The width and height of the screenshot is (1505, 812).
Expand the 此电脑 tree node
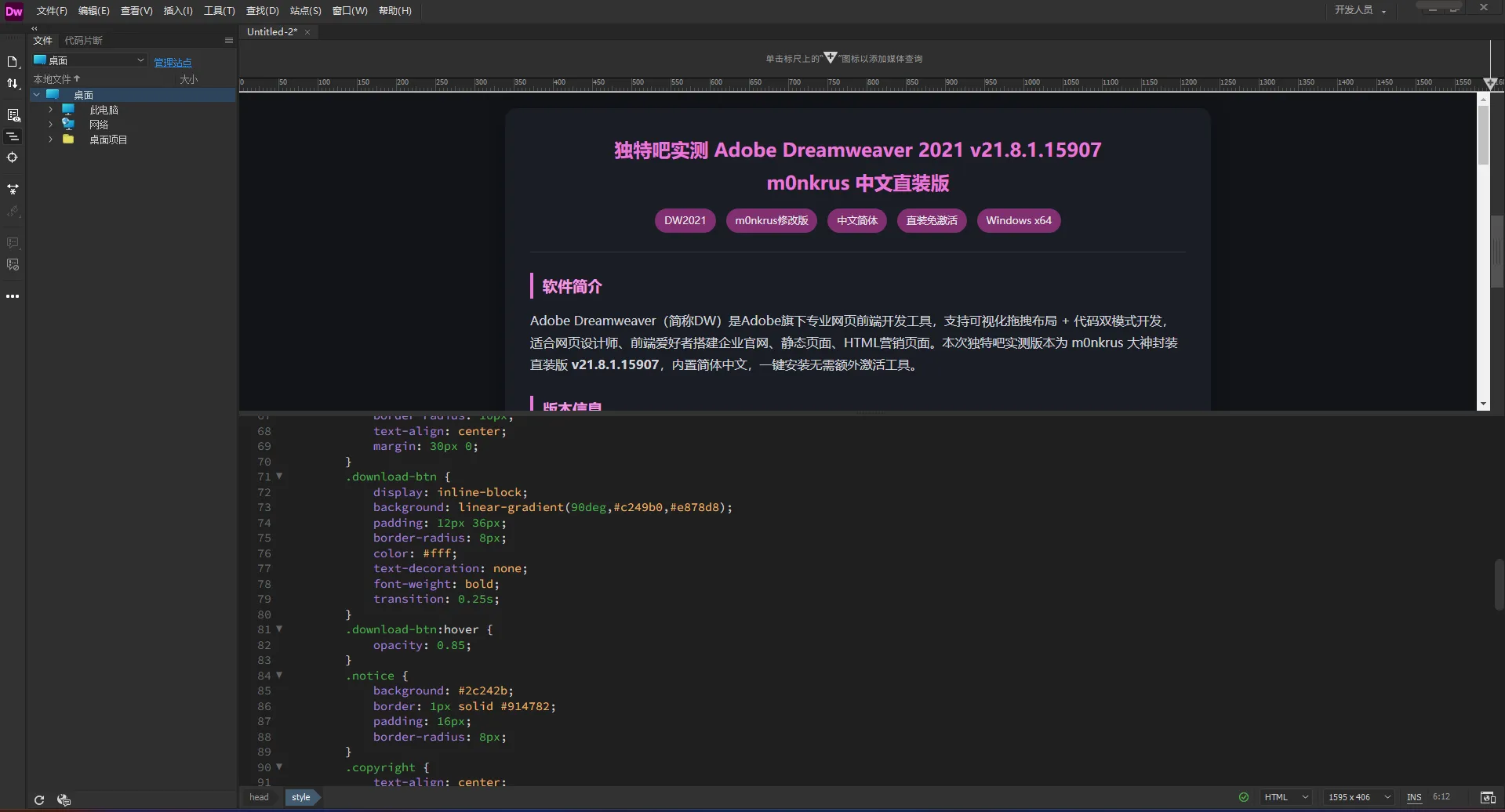point(51,110)
